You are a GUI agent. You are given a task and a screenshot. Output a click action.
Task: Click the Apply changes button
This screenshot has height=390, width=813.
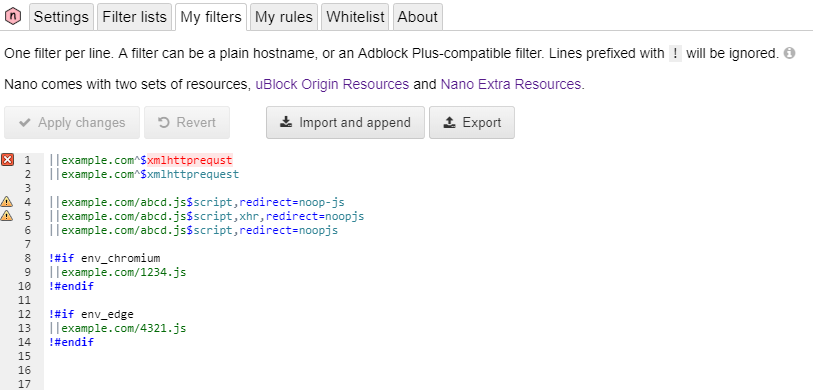click(x=72, y=122)
